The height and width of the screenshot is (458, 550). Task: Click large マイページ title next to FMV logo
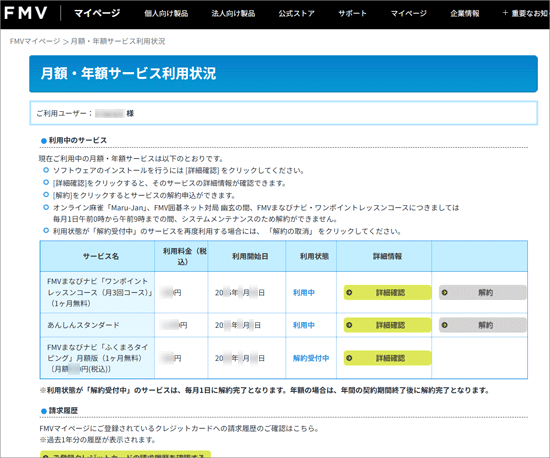97,13
